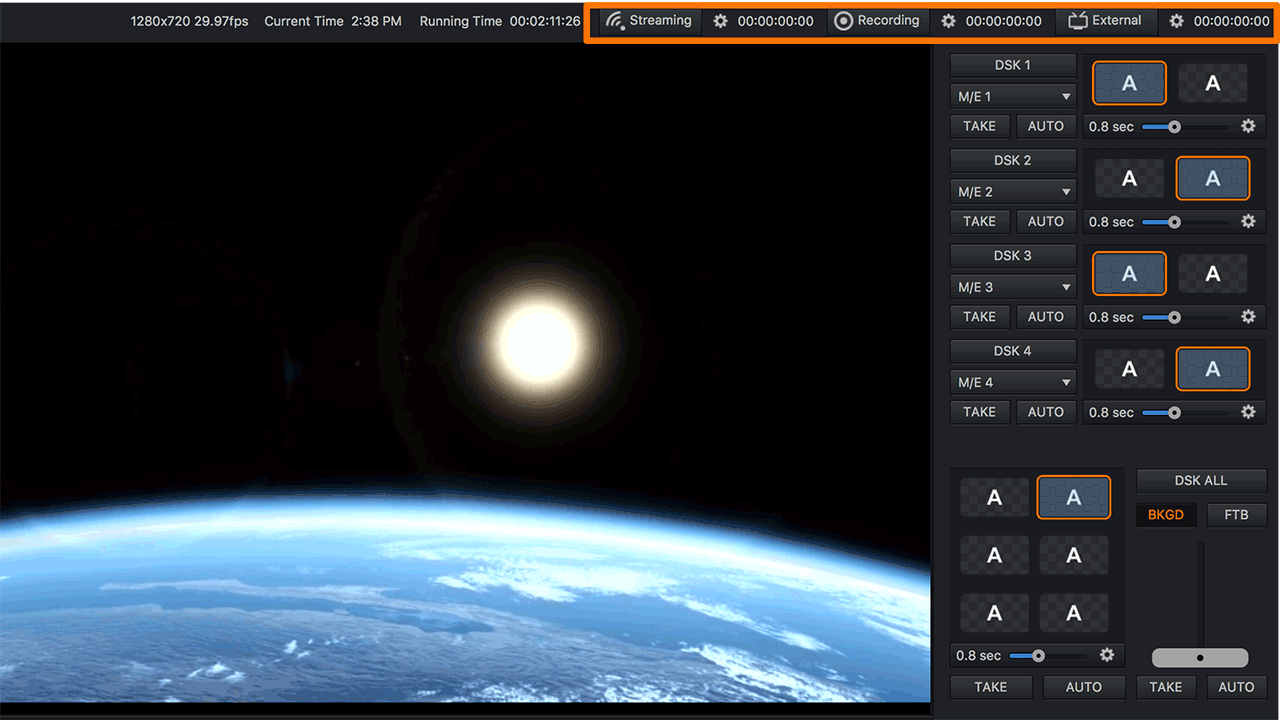Click the DSK 1 button
Screen dimensions: 1280x720
coord(1013,65)
